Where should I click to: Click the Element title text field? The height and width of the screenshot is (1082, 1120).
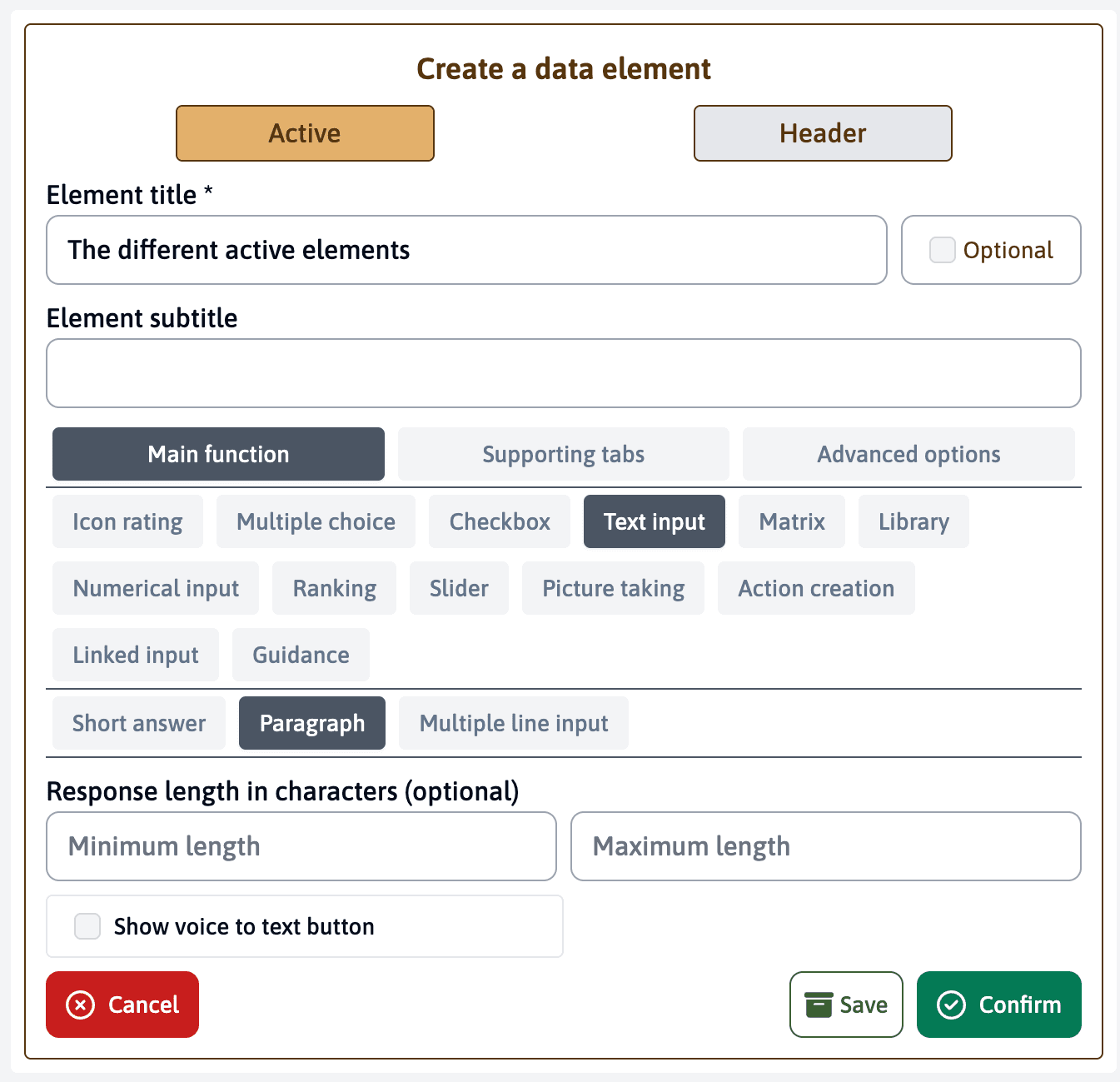(466, 250)
